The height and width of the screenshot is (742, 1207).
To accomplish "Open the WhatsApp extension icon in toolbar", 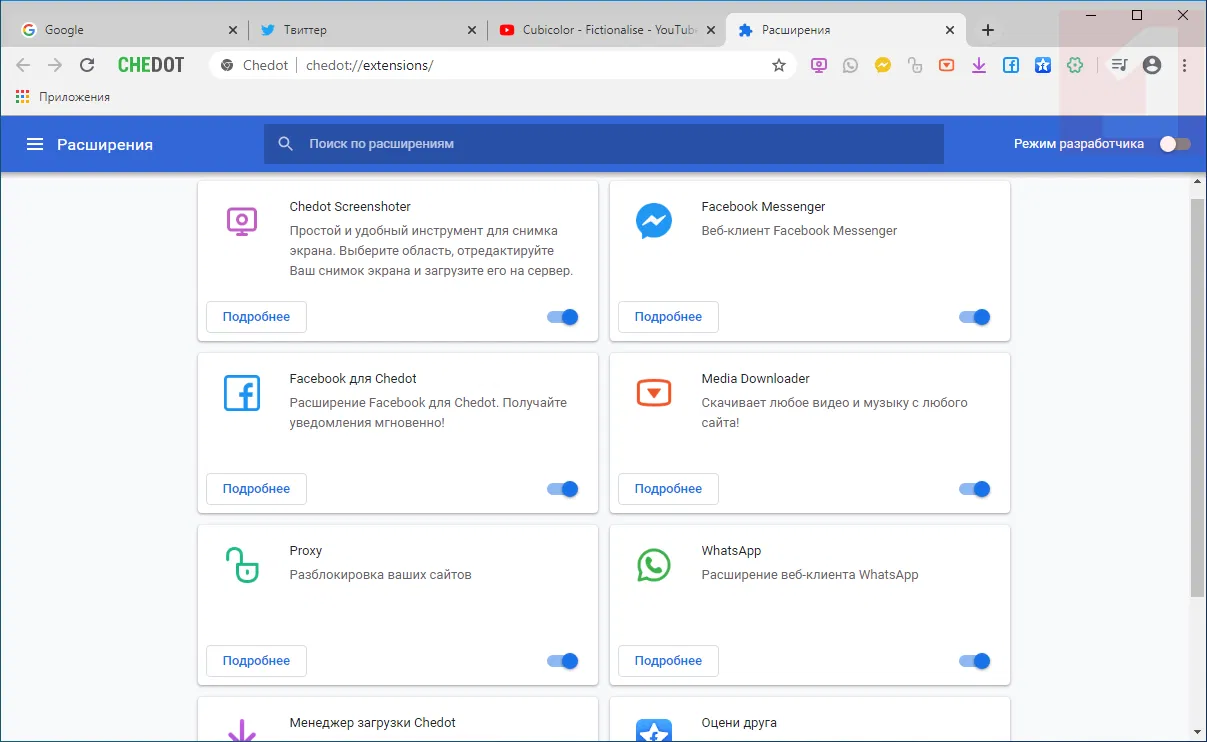I will pos(850,65).
